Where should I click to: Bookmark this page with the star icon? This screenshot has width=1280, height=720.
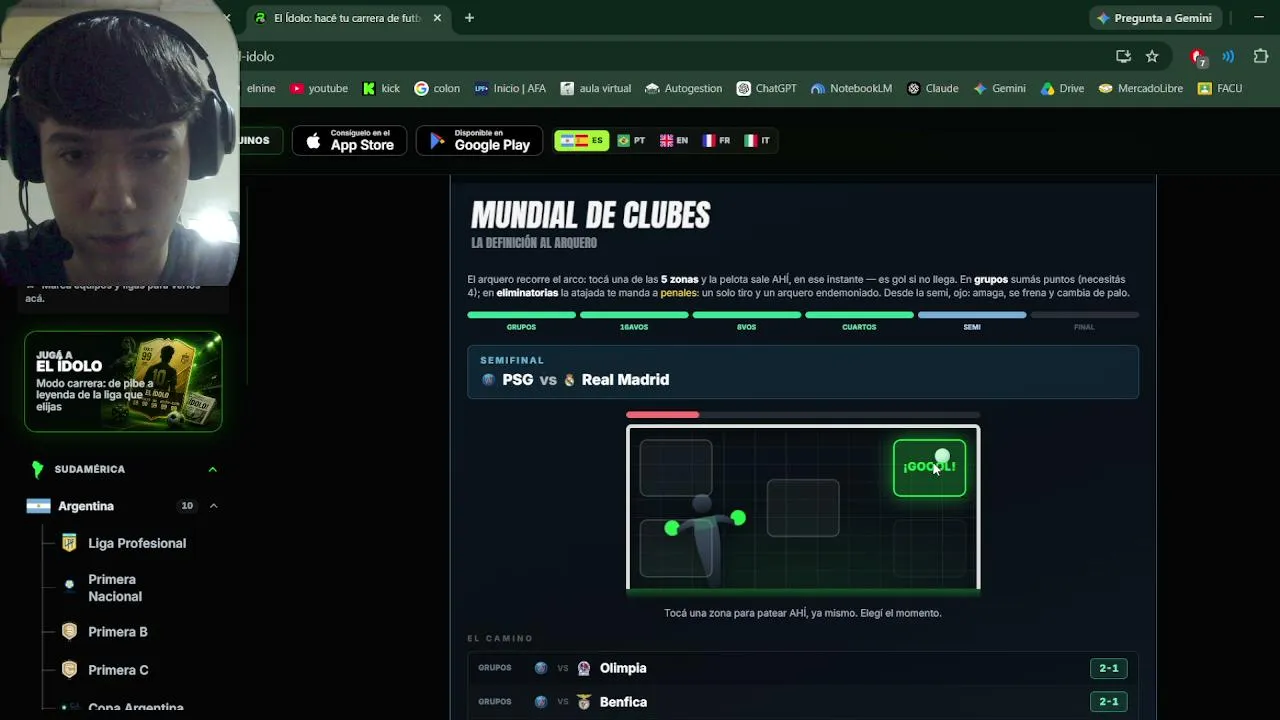1152,56
